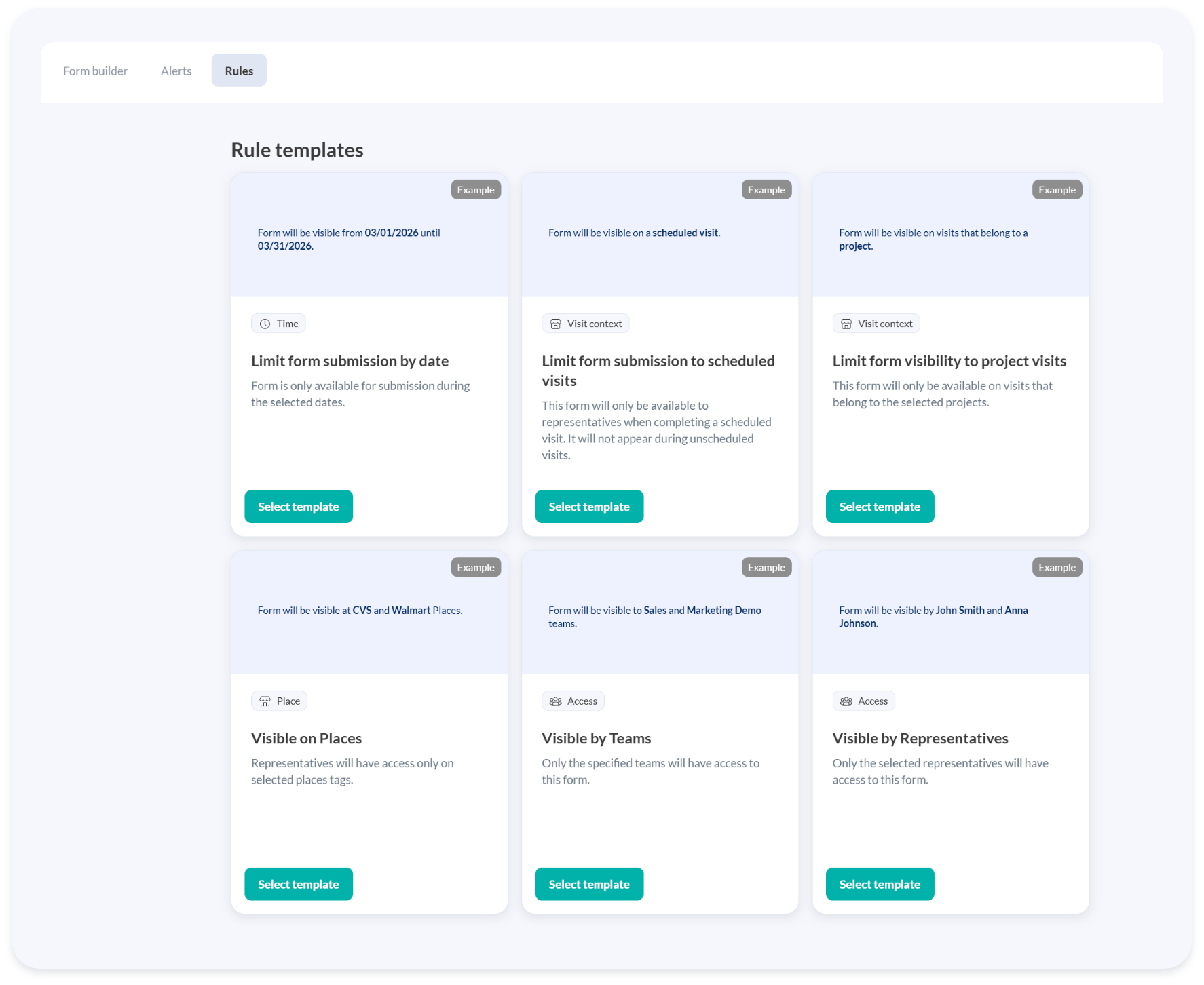Select template for project visits visibility
Image resolution: width=1204 pixels, height=985 pixels.
(x=880, y=507)
